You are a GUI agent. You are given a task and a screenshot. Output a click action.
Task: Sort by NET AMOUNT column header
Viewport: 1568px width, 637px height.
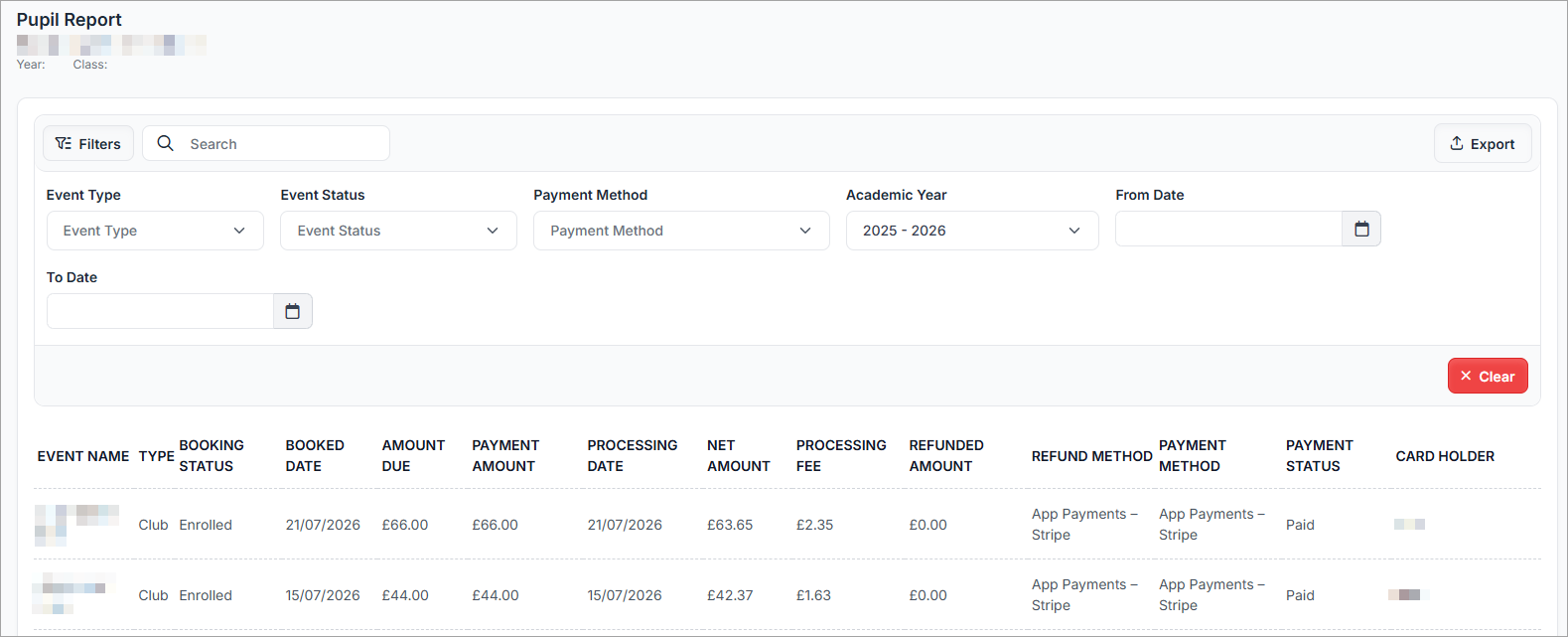click(x=739, y=455)
